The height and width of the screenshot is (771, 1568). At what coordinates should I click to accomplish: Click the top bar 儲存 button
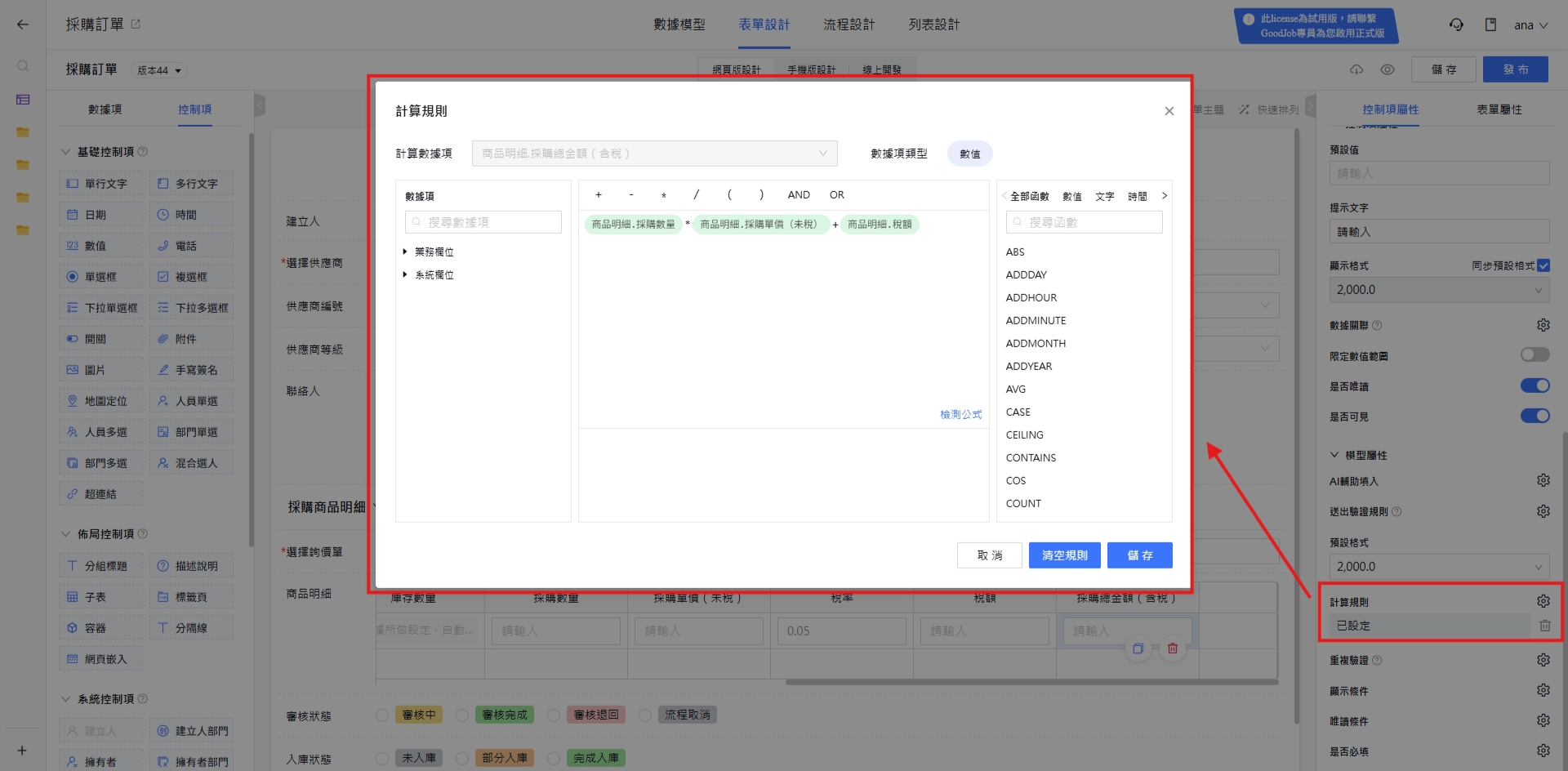tap(1444, 69)
